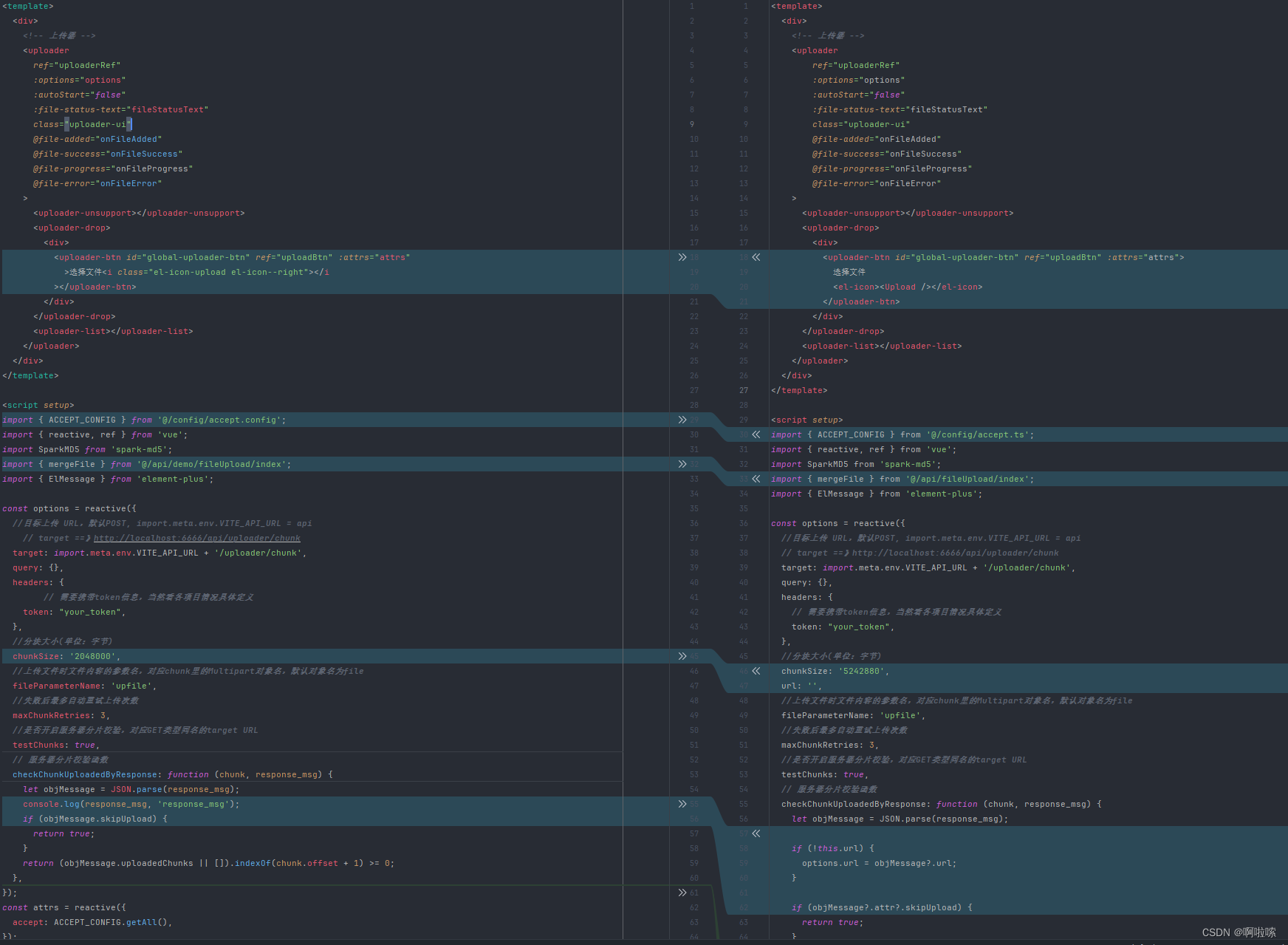
Task: Click 'objMessage?.attr?.skipUpload' condition in right pane
Action: click(x=882, y=907)
